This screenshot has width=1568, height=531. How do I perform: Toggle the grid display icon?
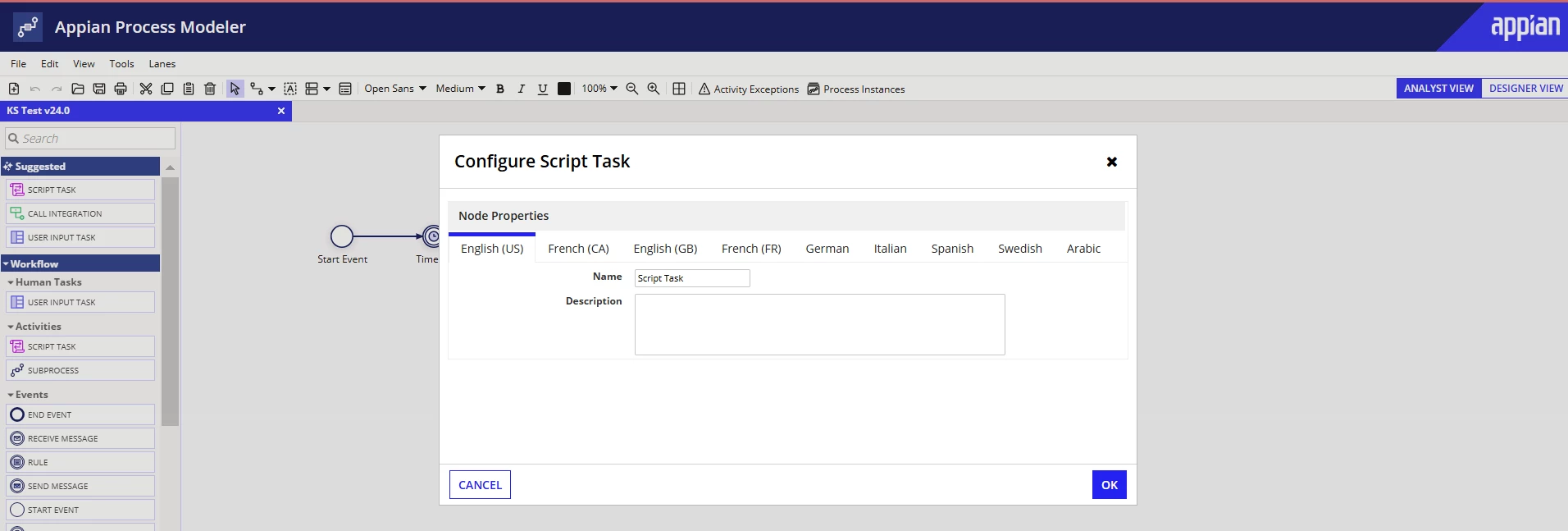679,89
